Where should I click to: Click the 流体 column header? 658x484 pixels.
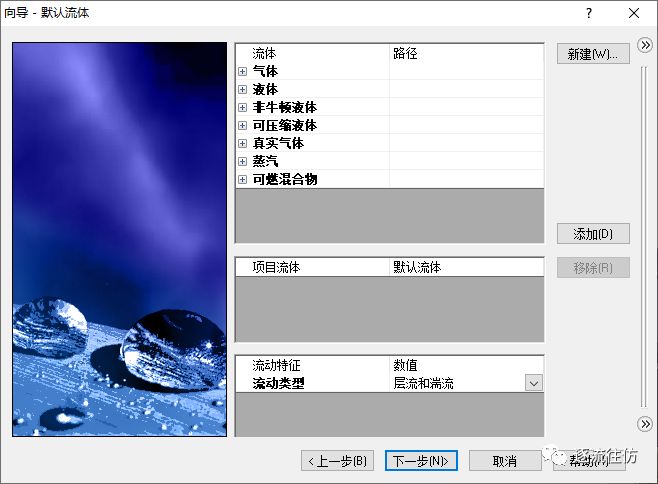coord(313,53)
